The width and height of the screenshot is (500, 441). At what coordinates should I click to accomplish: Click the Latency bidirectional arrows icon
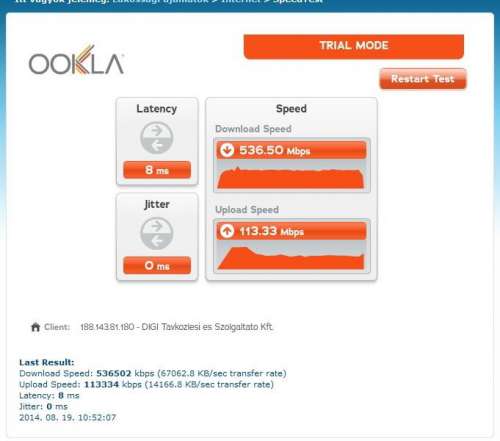157,138
